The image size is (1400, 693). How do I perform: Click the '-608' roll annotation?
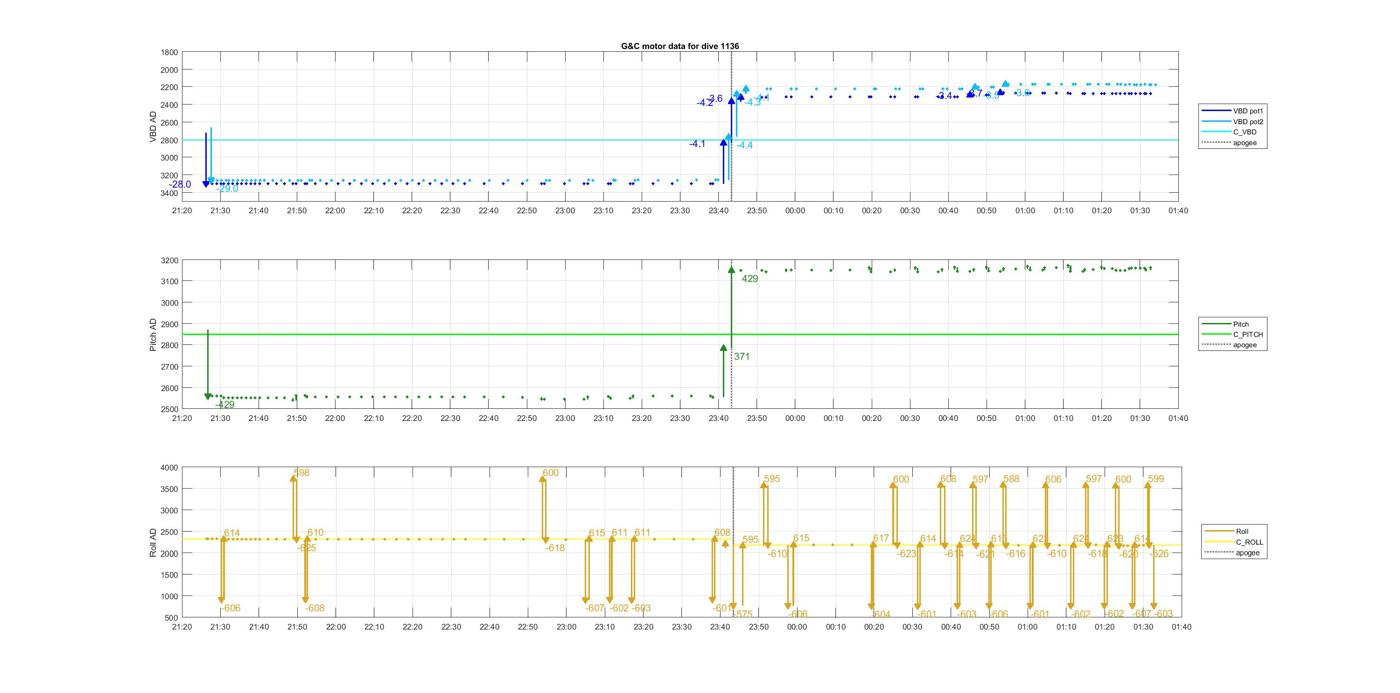point(315,609)
